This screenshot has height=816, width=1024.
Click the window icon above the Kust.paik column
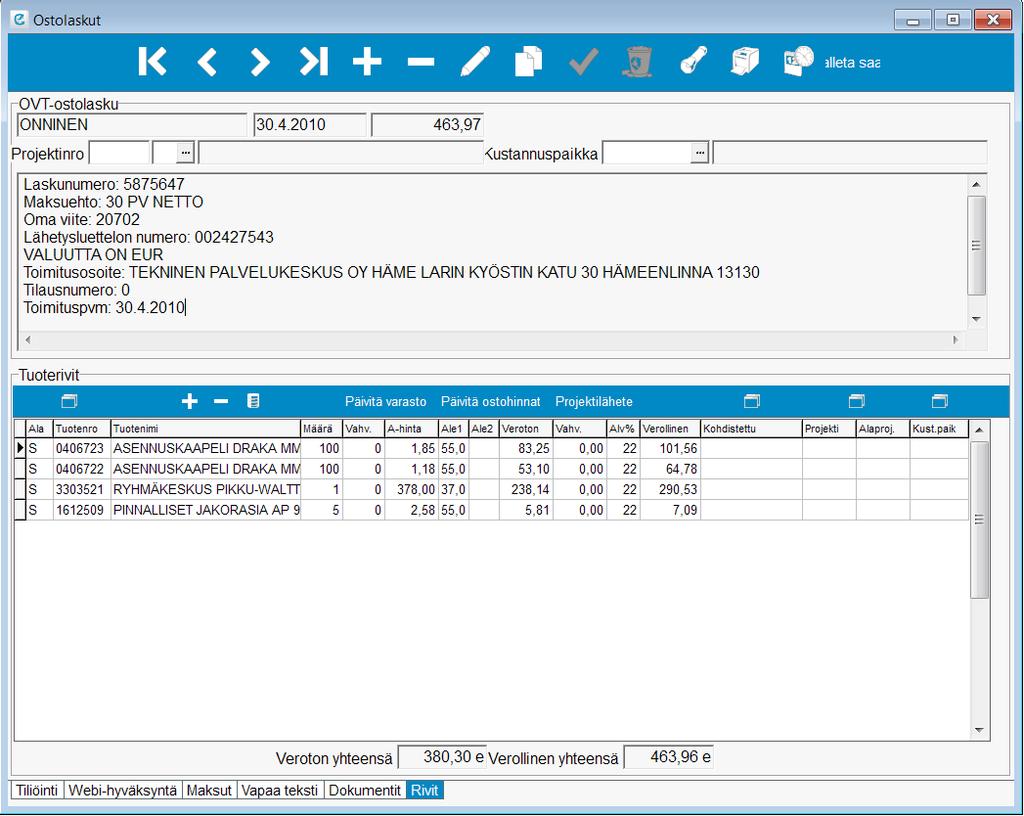[939, 401]
